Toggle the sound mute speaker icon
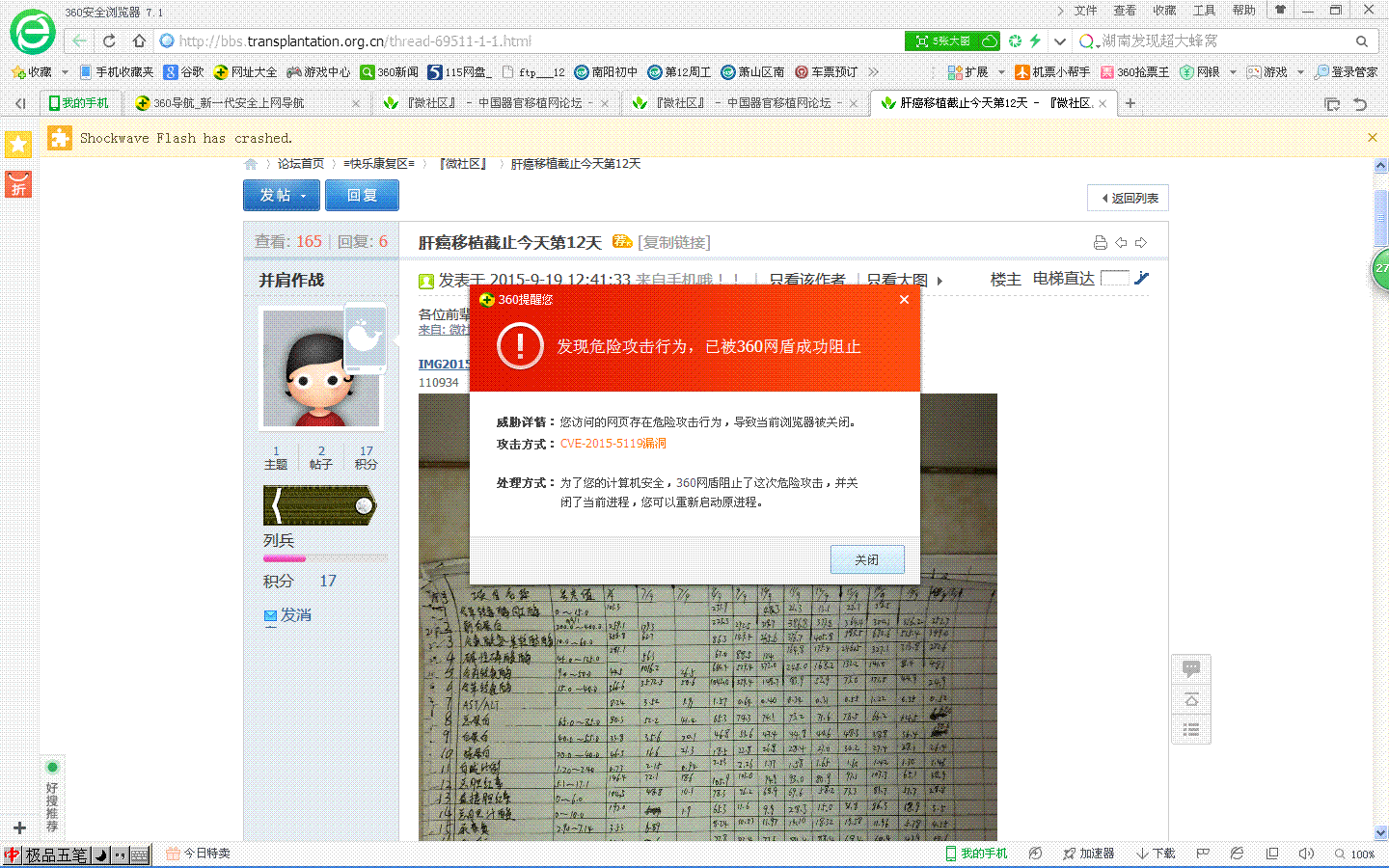The width and height of the screenshot is (1389, 868). coord(1306,854)
